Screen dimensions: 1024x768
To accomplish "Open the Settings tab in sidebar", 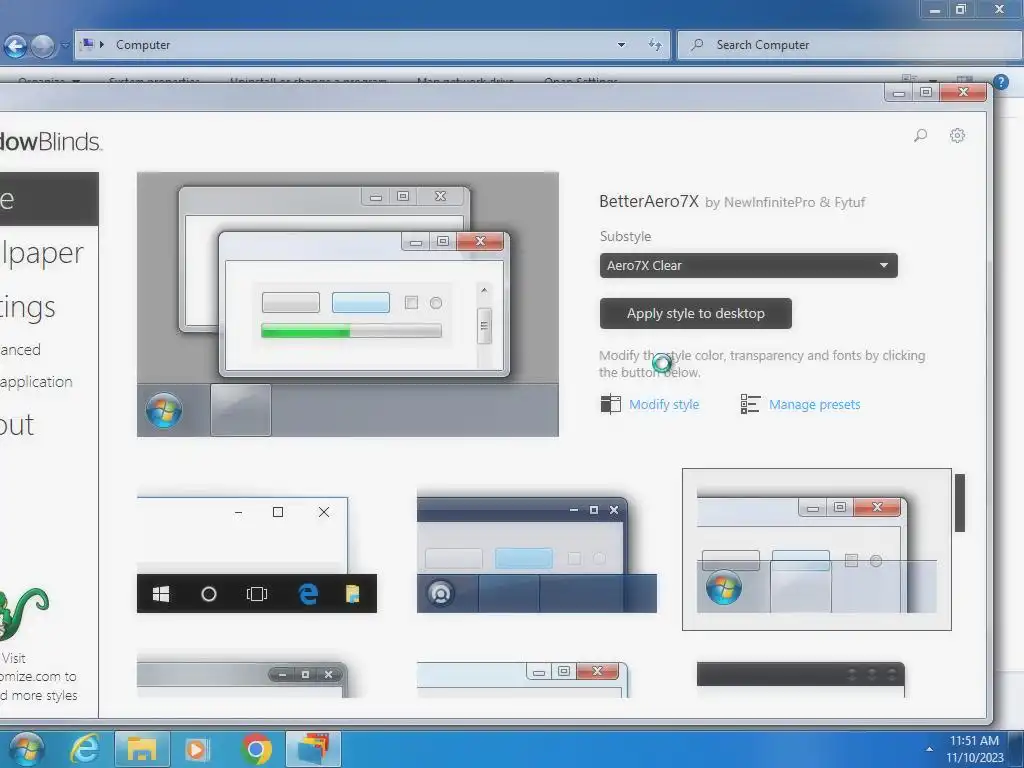I will click(27, 307).
